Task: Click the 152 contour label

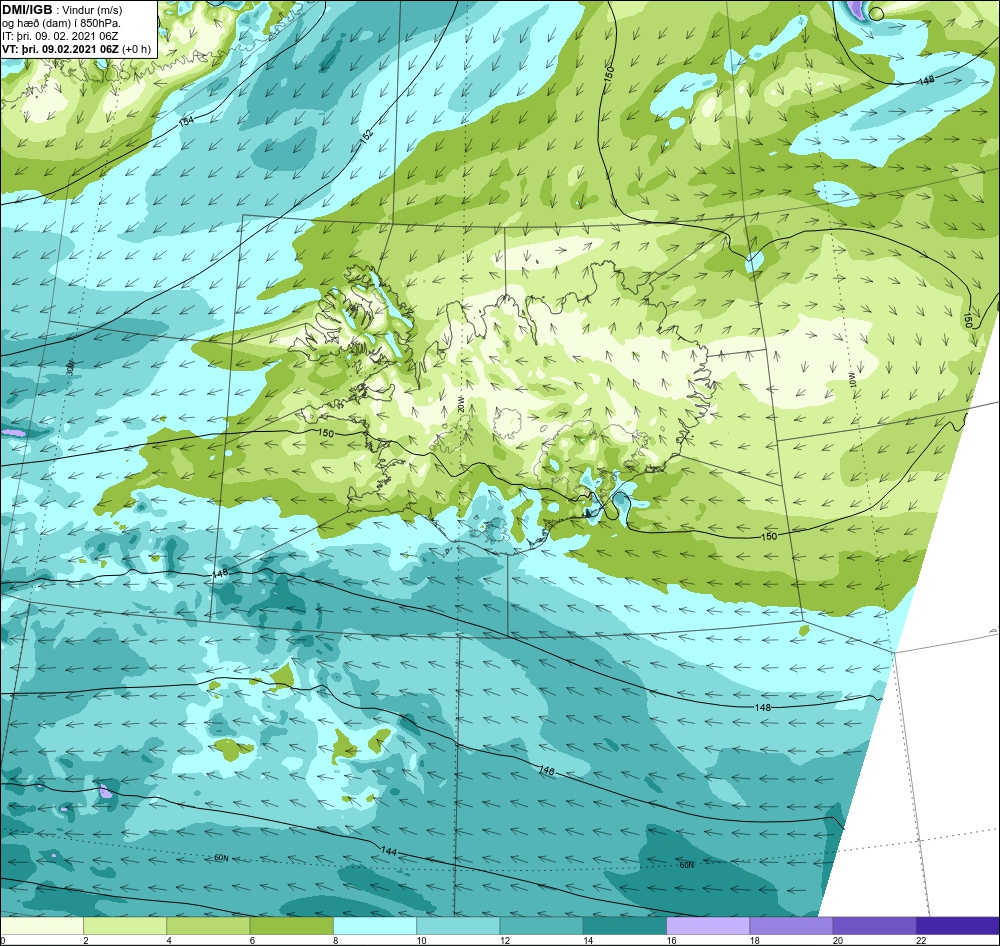Action: tap(366, 137)
